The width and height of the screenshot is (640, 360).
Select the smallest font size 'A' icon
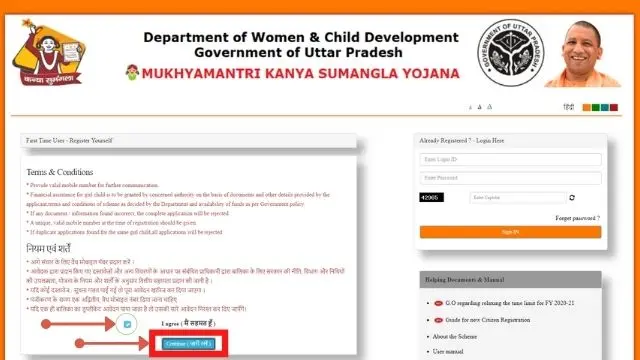(470, 107)
